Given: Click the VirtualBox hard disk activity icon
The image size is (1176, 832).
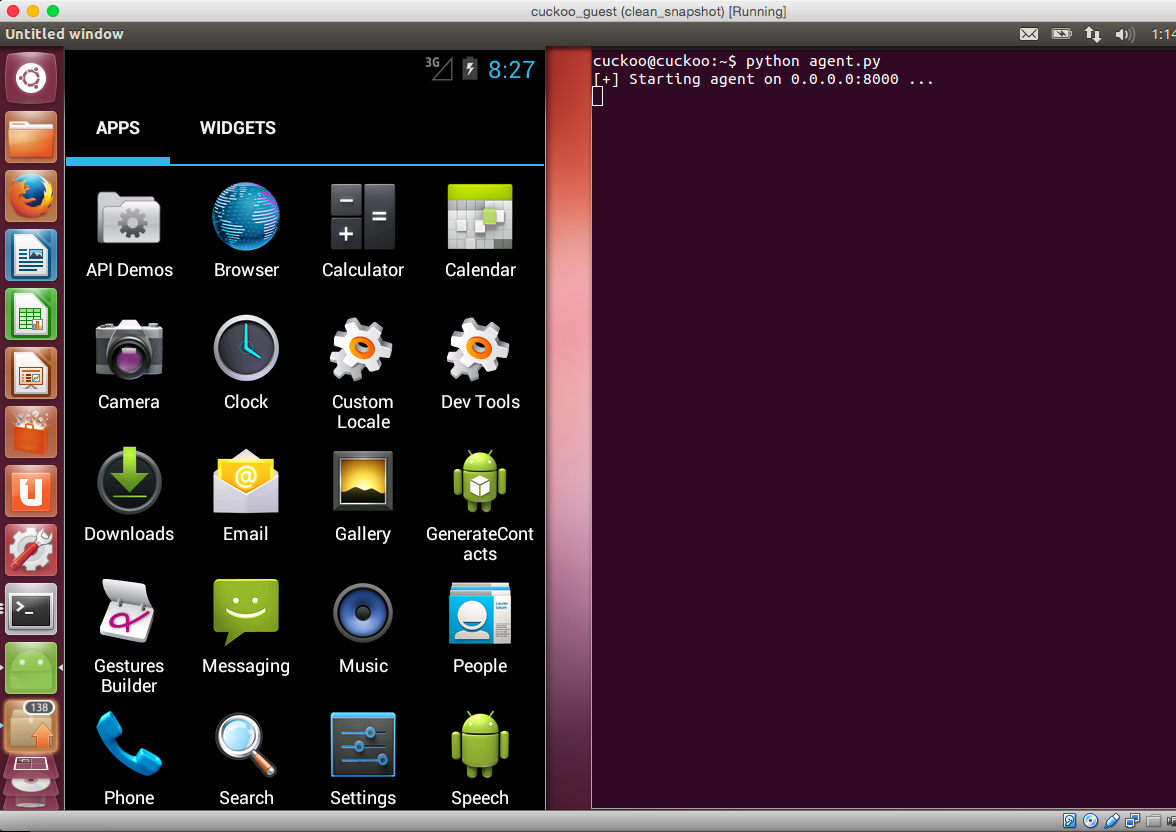Looking at the screenshot, I should click(1070, 821).
